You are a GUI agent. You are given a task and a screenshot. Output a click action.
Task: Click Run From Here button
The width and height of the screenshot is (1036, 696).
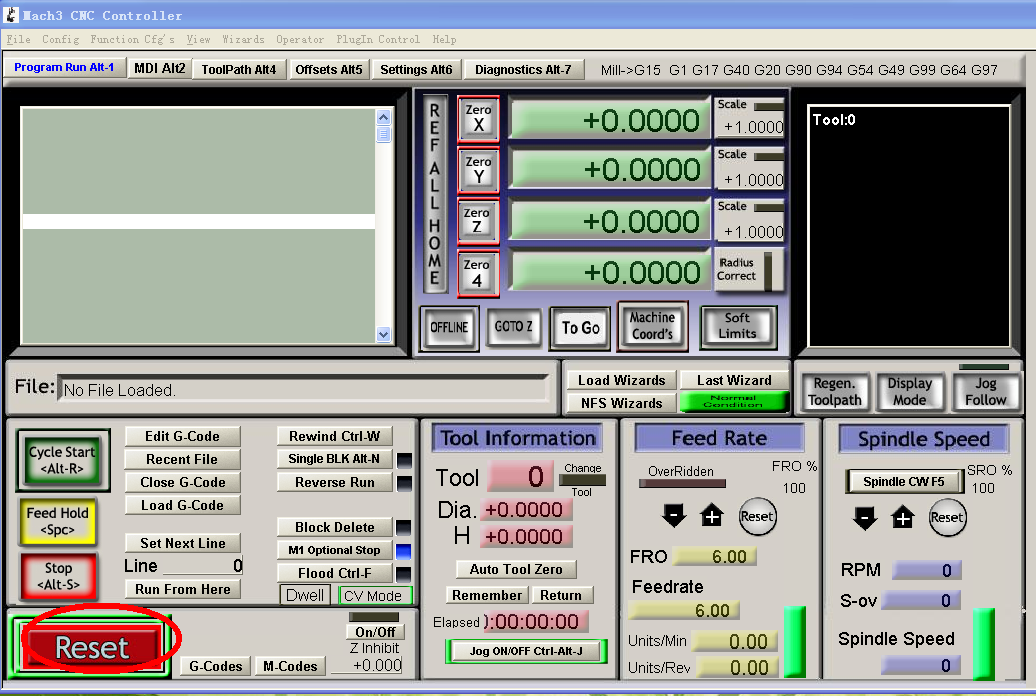click(182, 589)
